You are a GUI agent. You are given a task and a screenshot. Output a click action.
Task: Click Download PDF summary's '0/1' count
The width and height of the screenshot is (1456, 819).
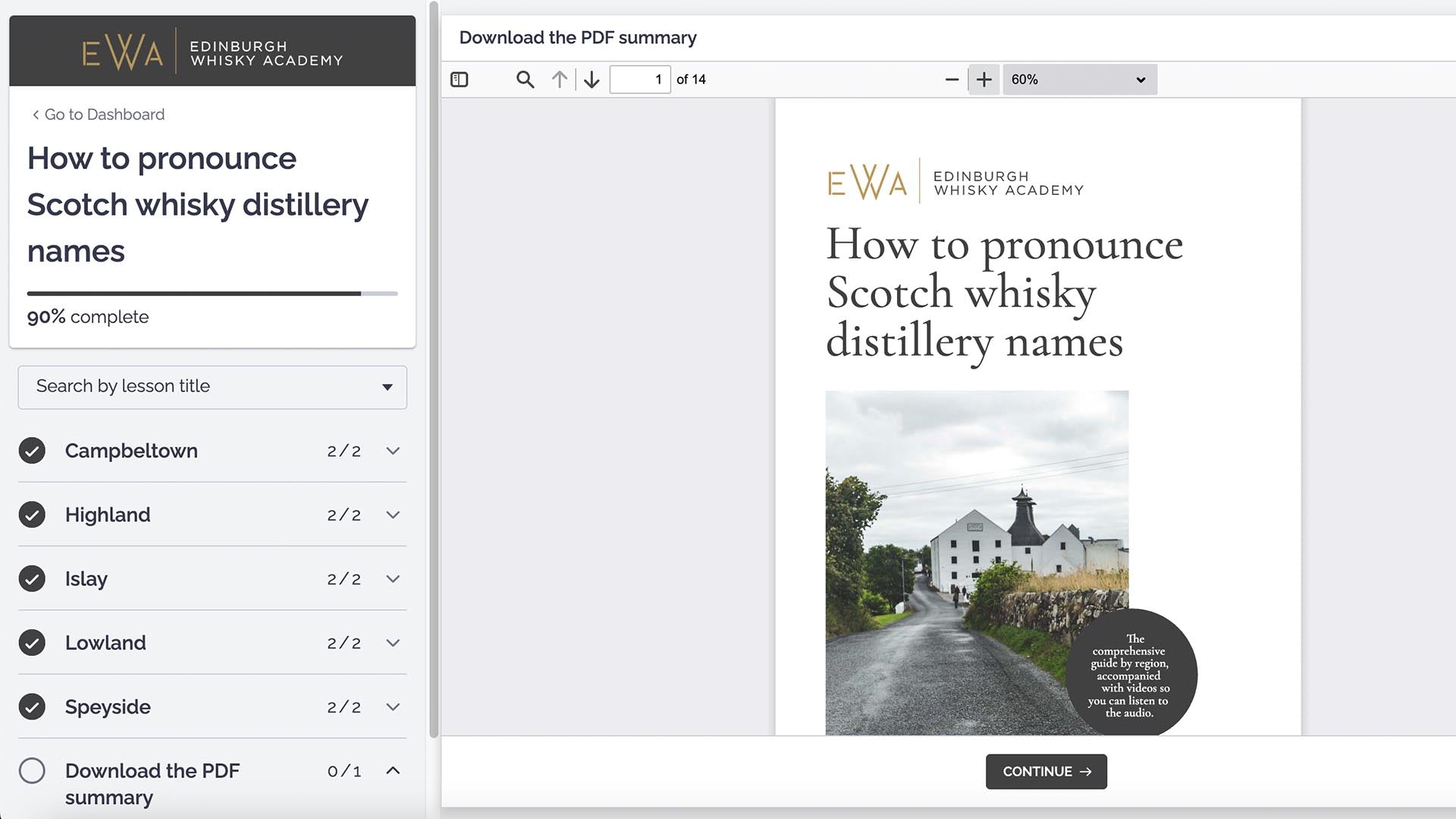pos(344,771)
